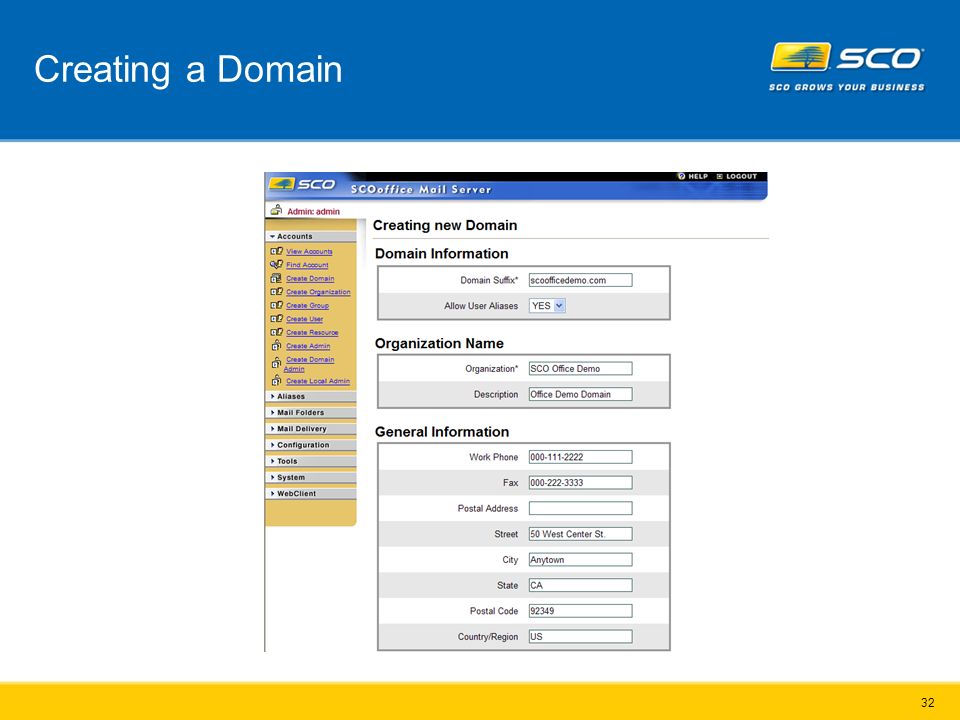Click the 'Admin: admin' text

(x=313, y=211)
